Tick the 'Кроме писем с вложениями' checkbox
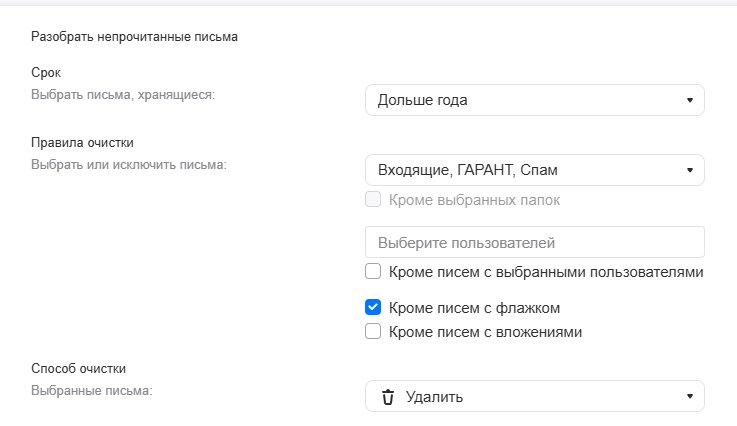Viewport: 737px width, 426px height. click(373, 331)
